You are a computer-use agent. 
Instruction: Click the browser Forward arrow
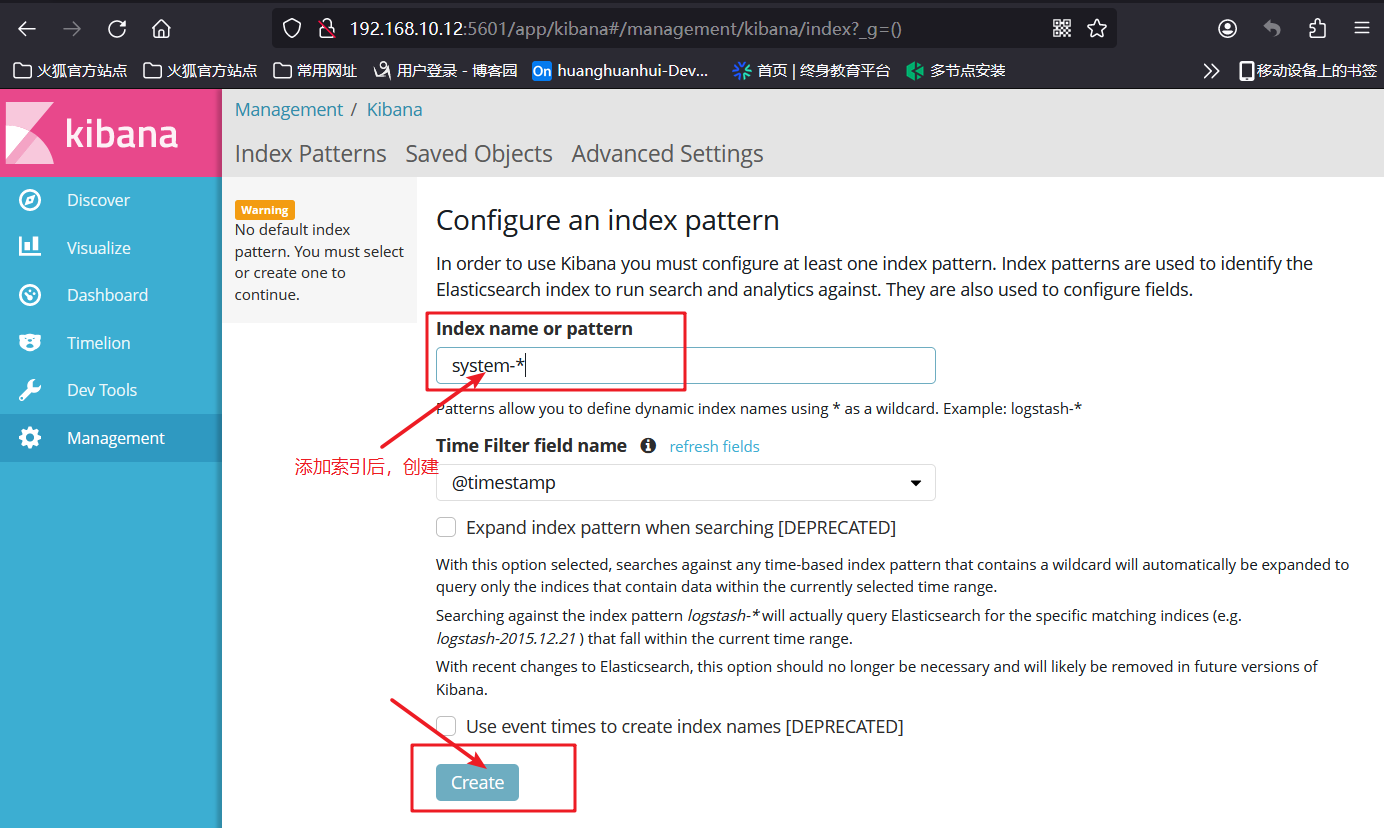[72, 29]
